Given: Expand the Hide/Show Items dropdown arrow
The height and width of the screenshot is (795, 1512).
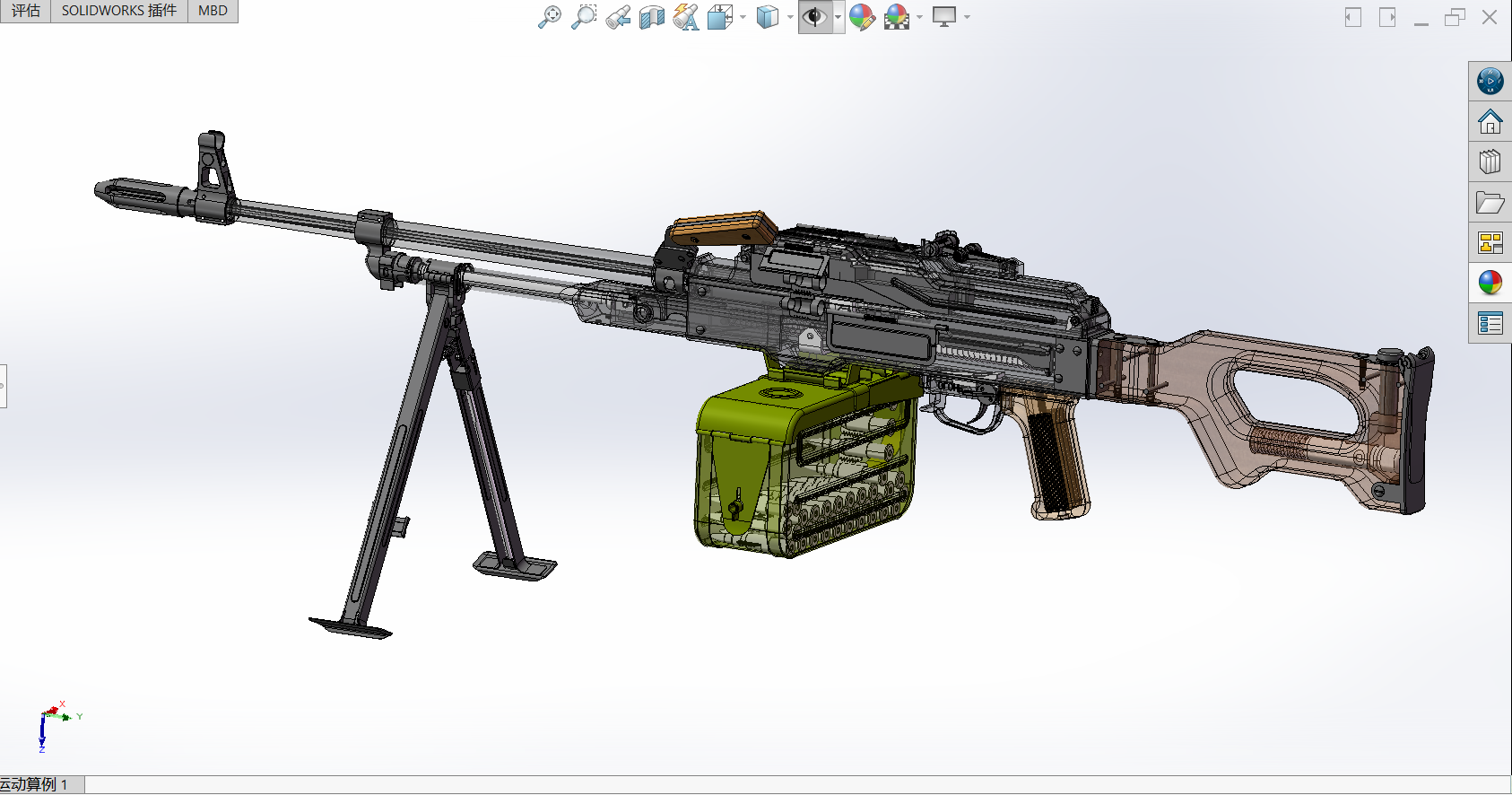Looking at the screenshot, I should pyautogui.click(x=839, y=17).
